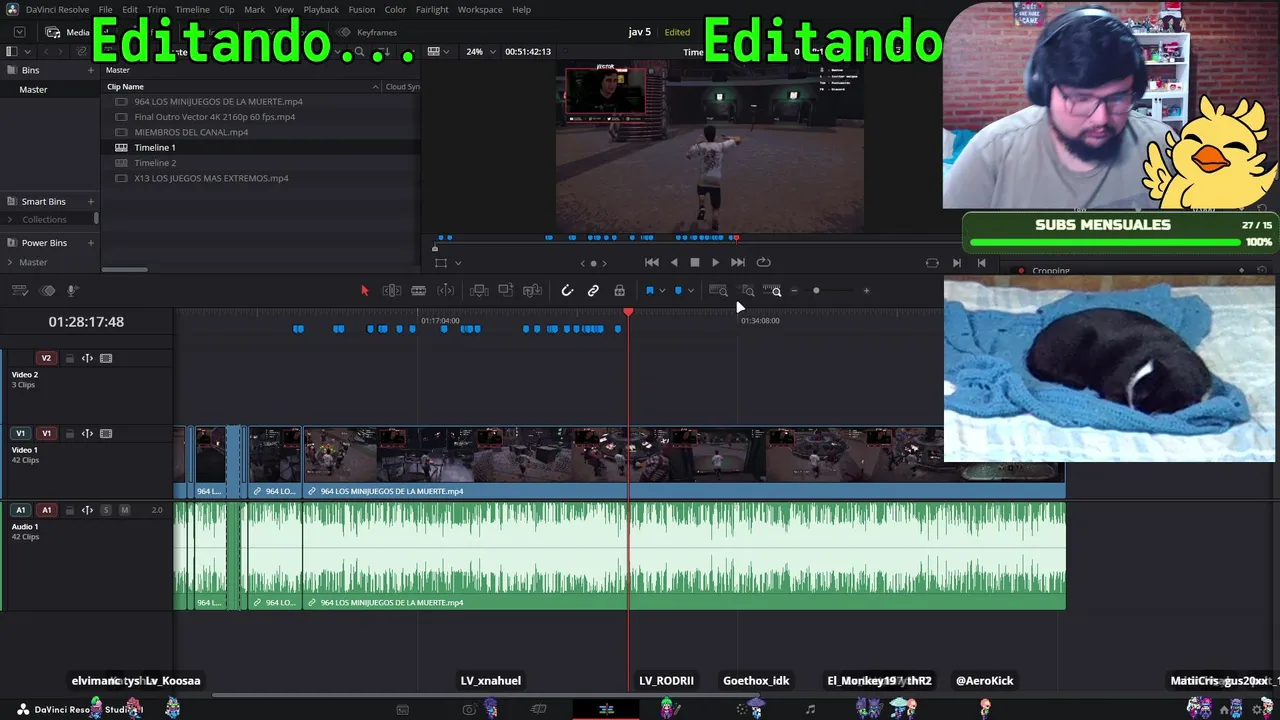Toggle loop playback button

[x=764, y=263]
